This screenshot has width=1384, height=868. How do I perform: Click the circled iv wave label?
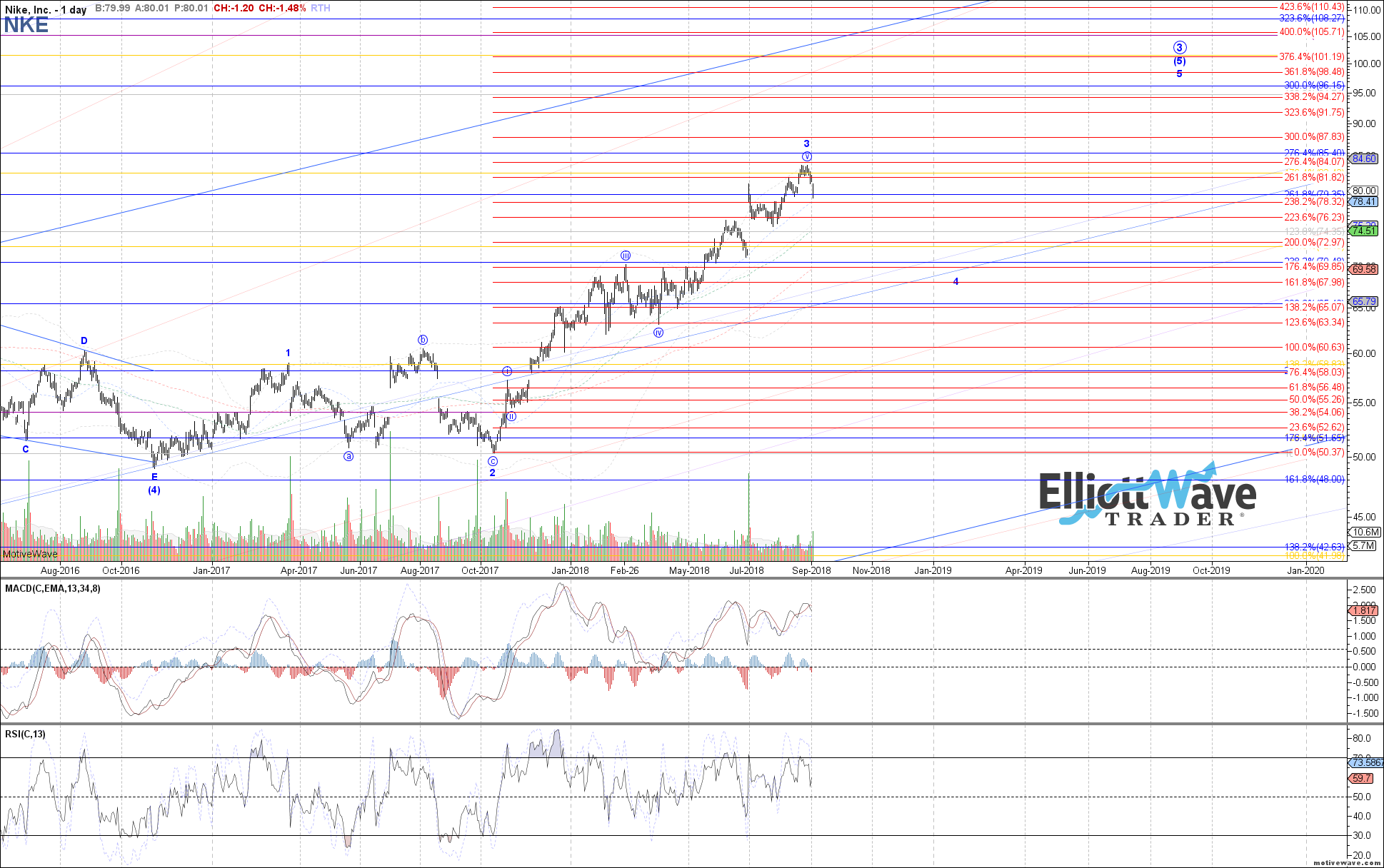coord(658,333)
